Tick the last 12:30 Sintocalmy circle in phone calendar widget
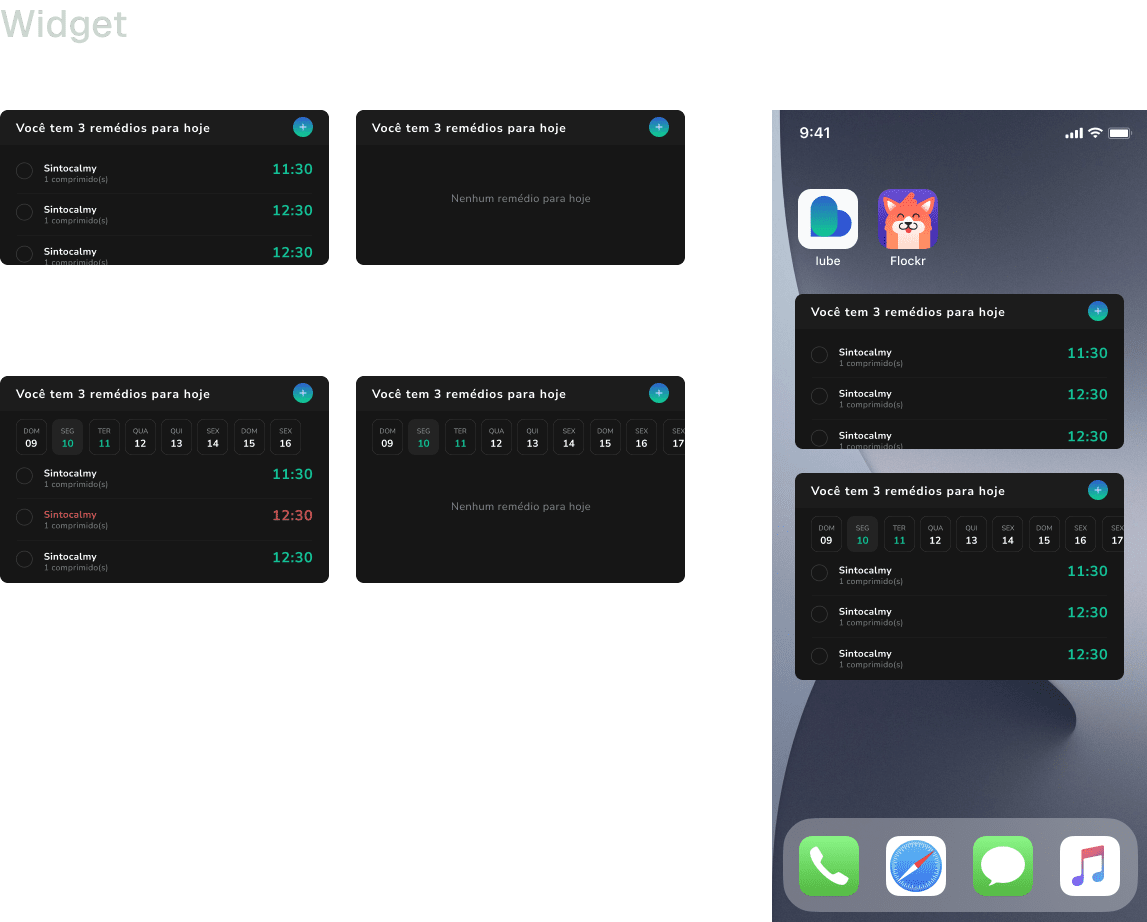1147x922 pixels. click(x=819, y=656)
